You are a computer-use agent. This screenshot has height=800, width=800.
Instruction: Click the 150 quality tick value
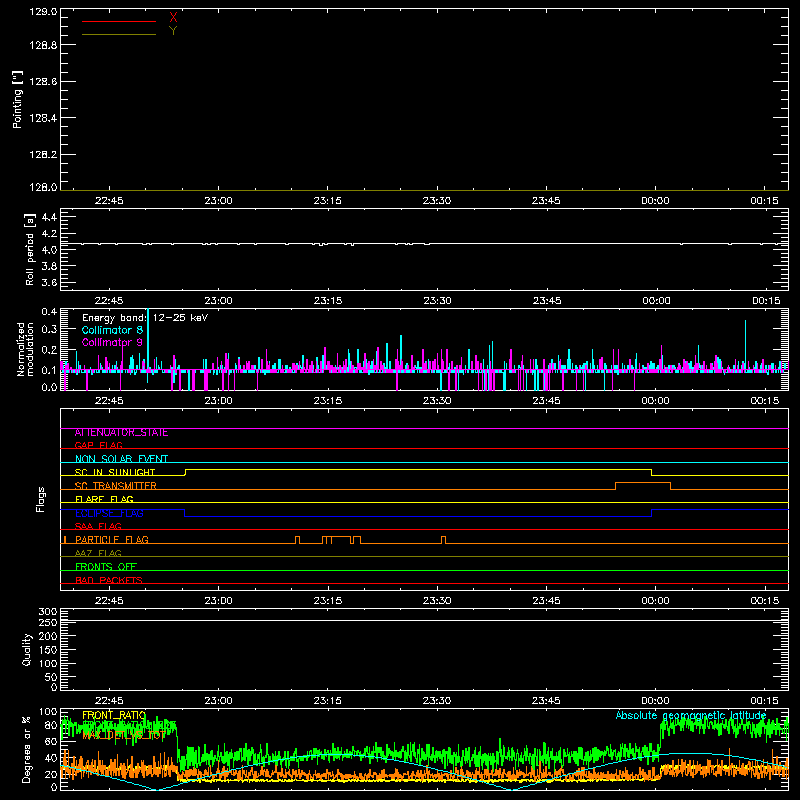pos(47,650)
